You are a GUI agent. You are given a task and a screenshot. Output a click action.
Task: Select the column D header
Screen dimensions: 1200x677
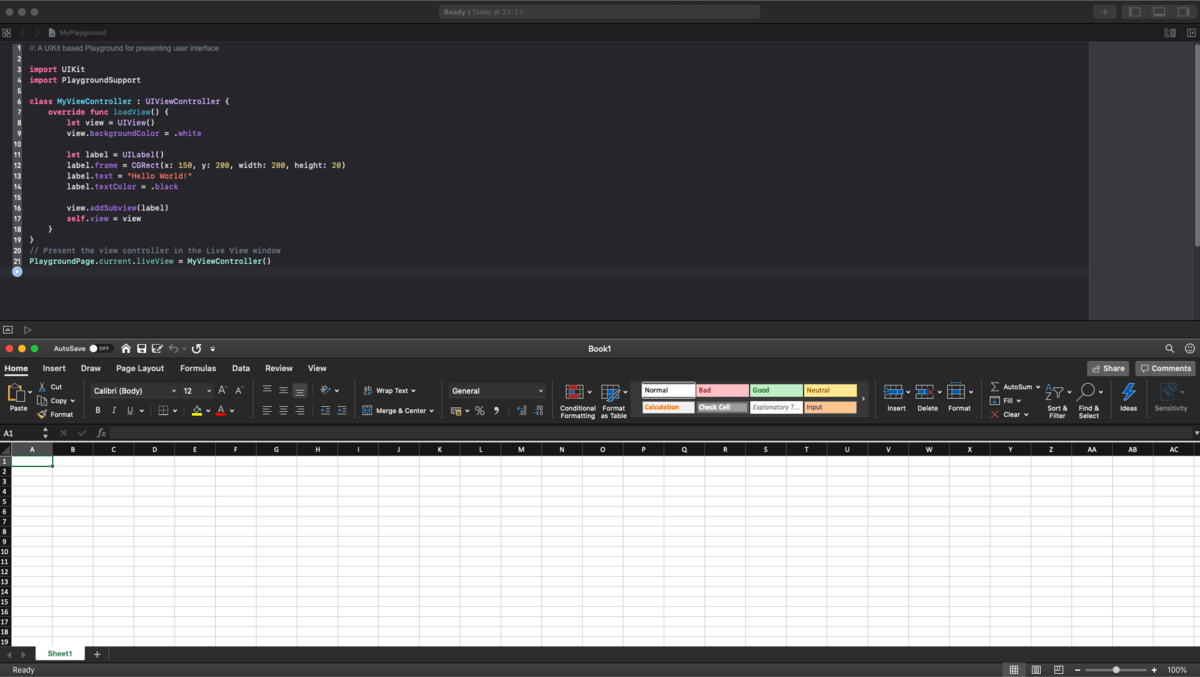pos(154,450)
